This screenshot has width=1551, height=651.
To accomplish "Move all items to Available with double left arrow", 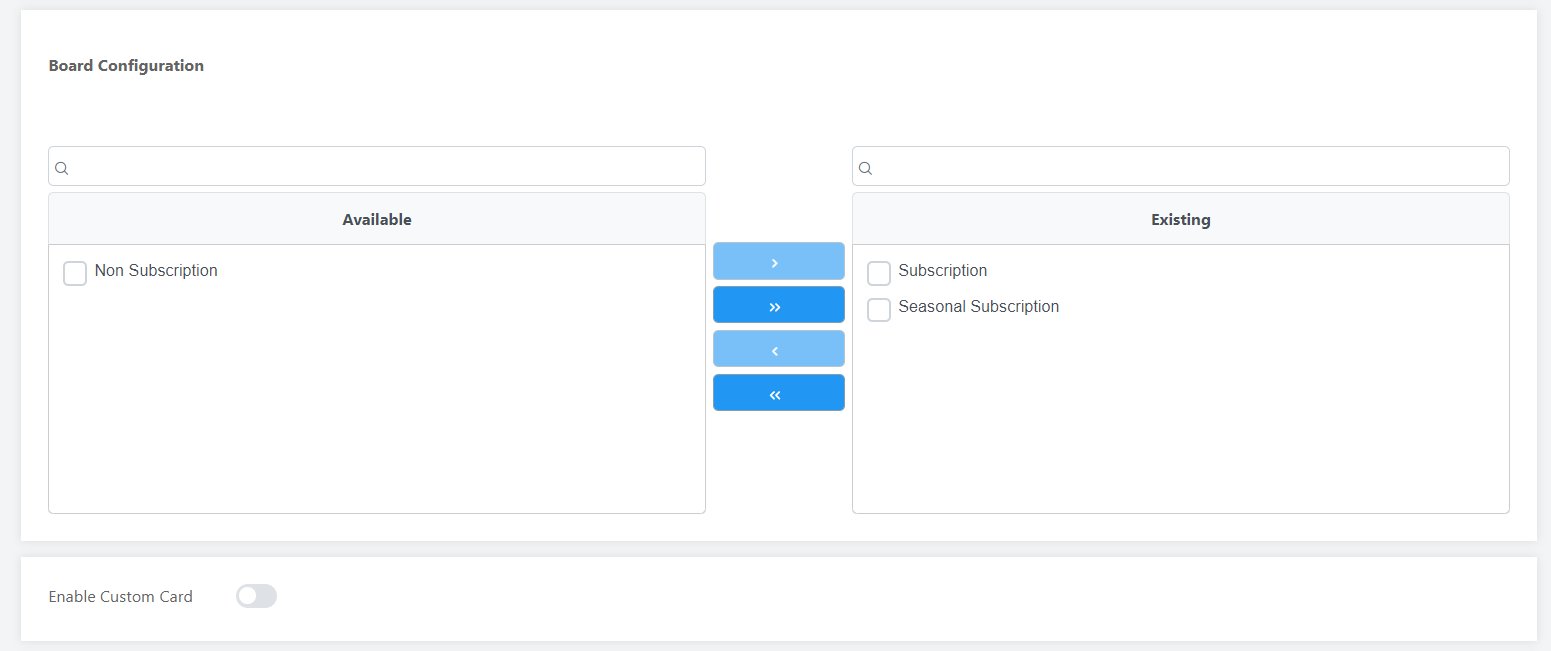I will [778, 393].
